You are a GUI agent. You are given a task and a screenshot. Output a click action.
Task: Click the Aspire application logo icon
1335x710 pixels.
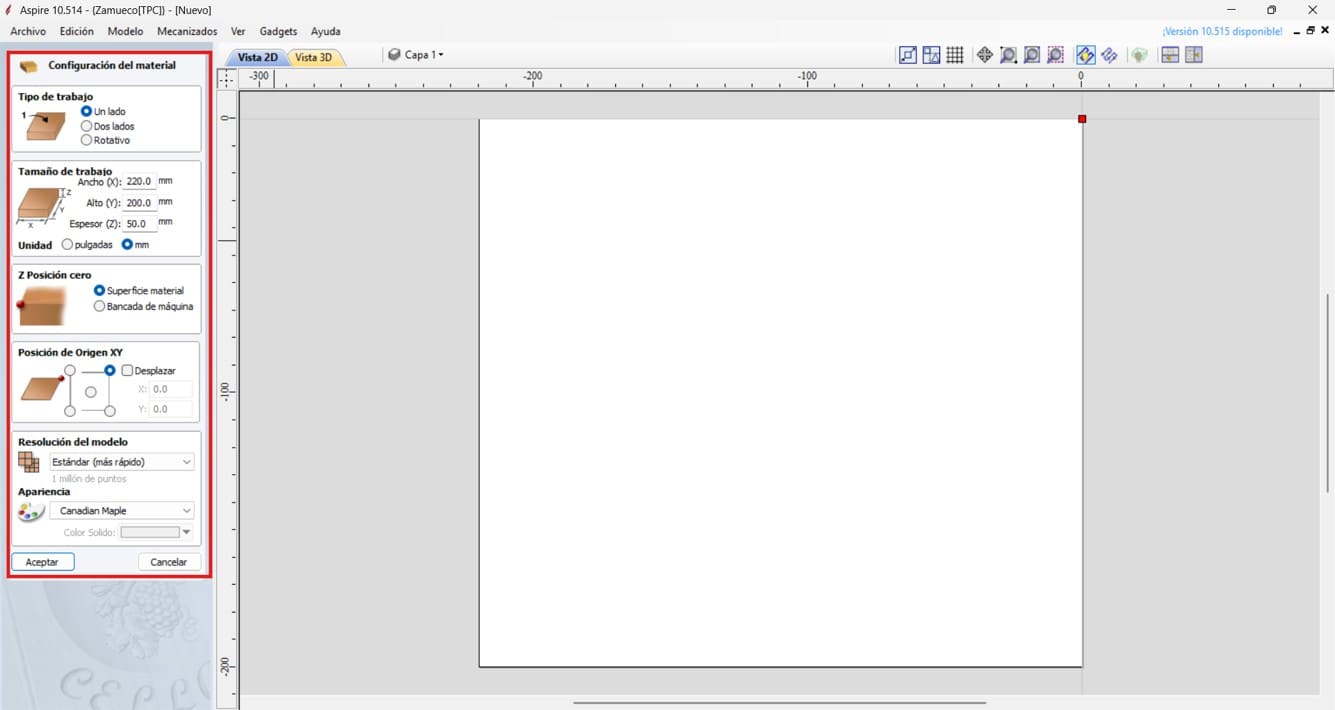[9, 10]
